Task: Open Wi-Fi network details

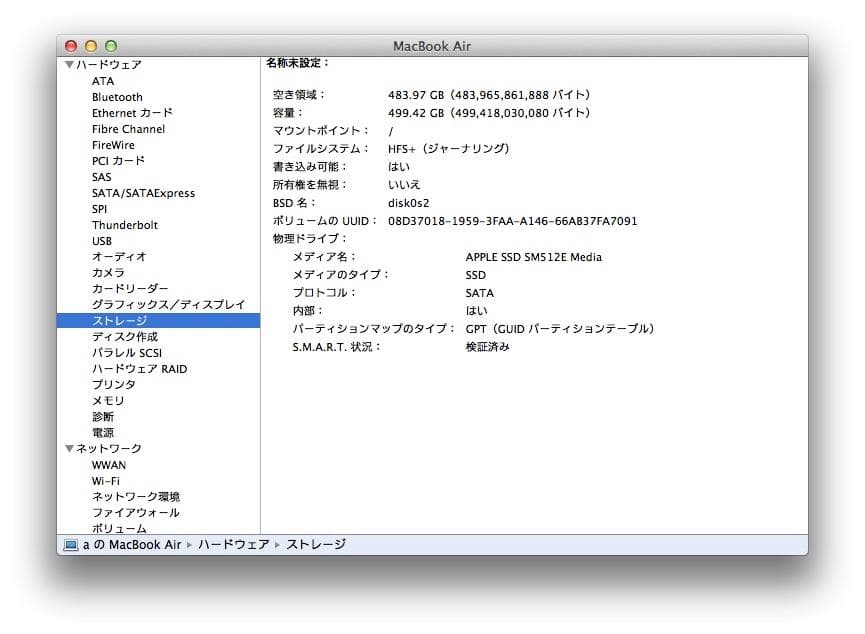Action: coord(108,480)
